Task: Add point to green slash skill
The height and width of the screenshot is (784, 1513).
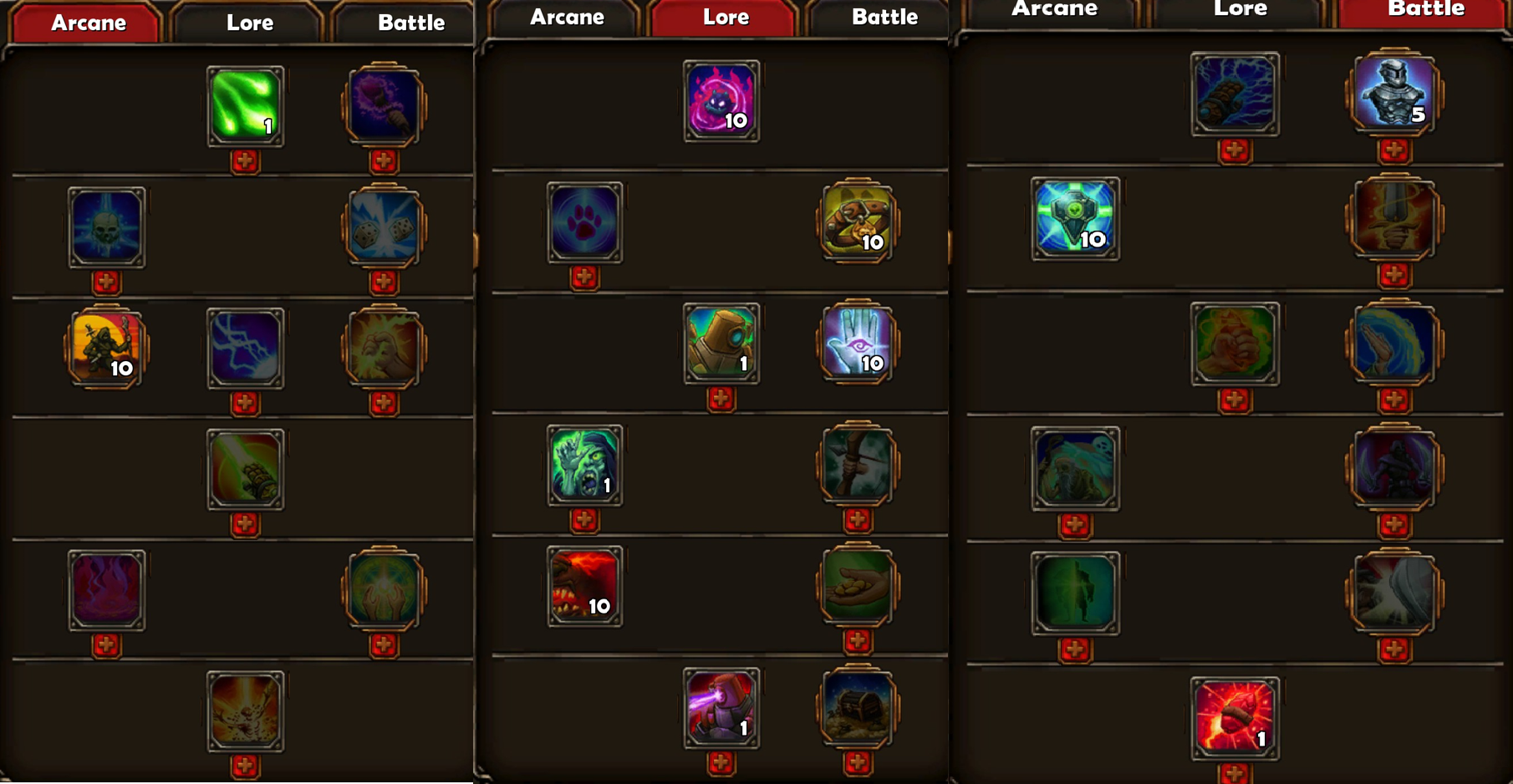Action: 245,161
